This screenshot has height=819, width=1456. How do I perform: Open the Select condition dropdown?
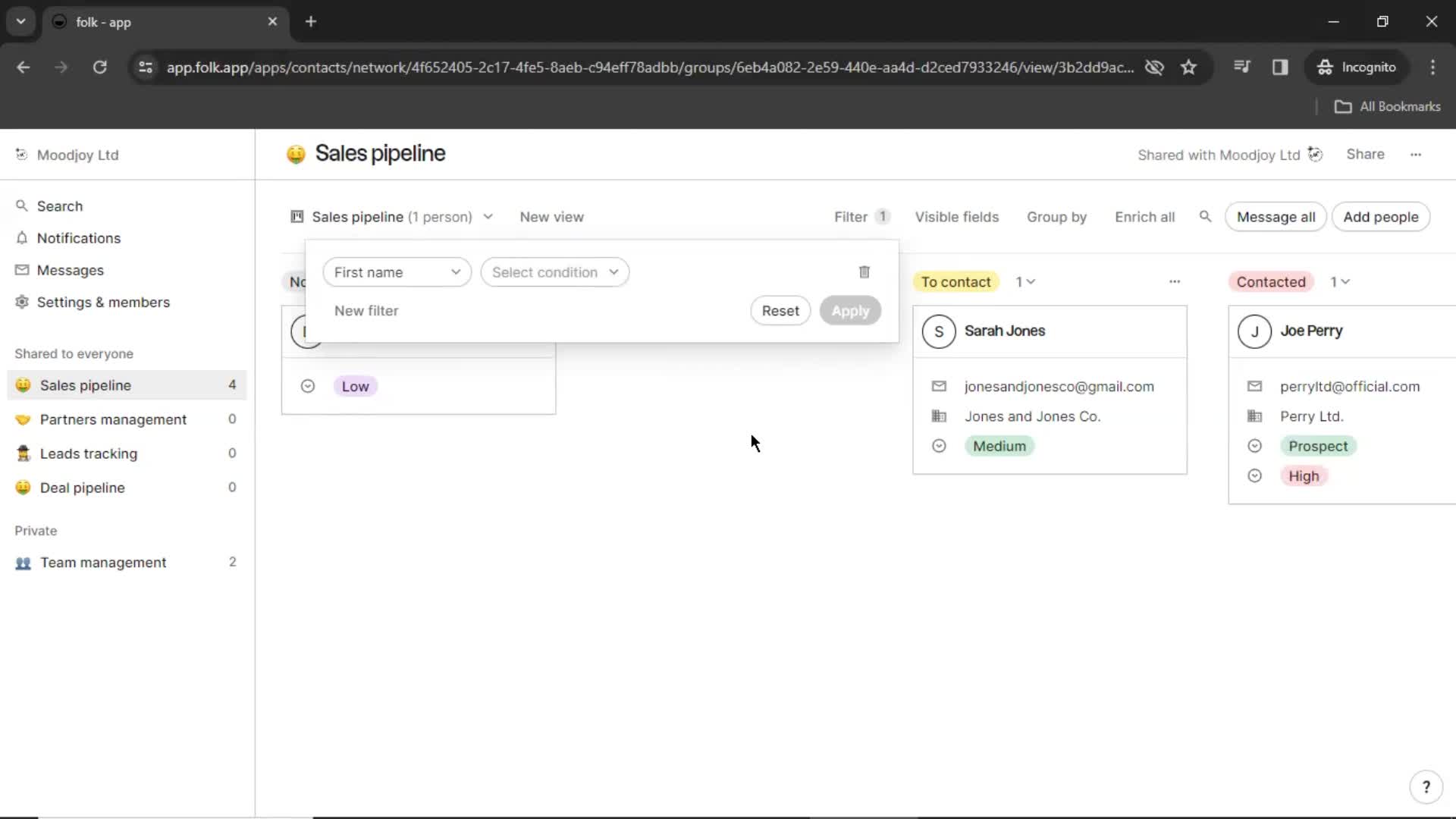(x=555, y=272)
